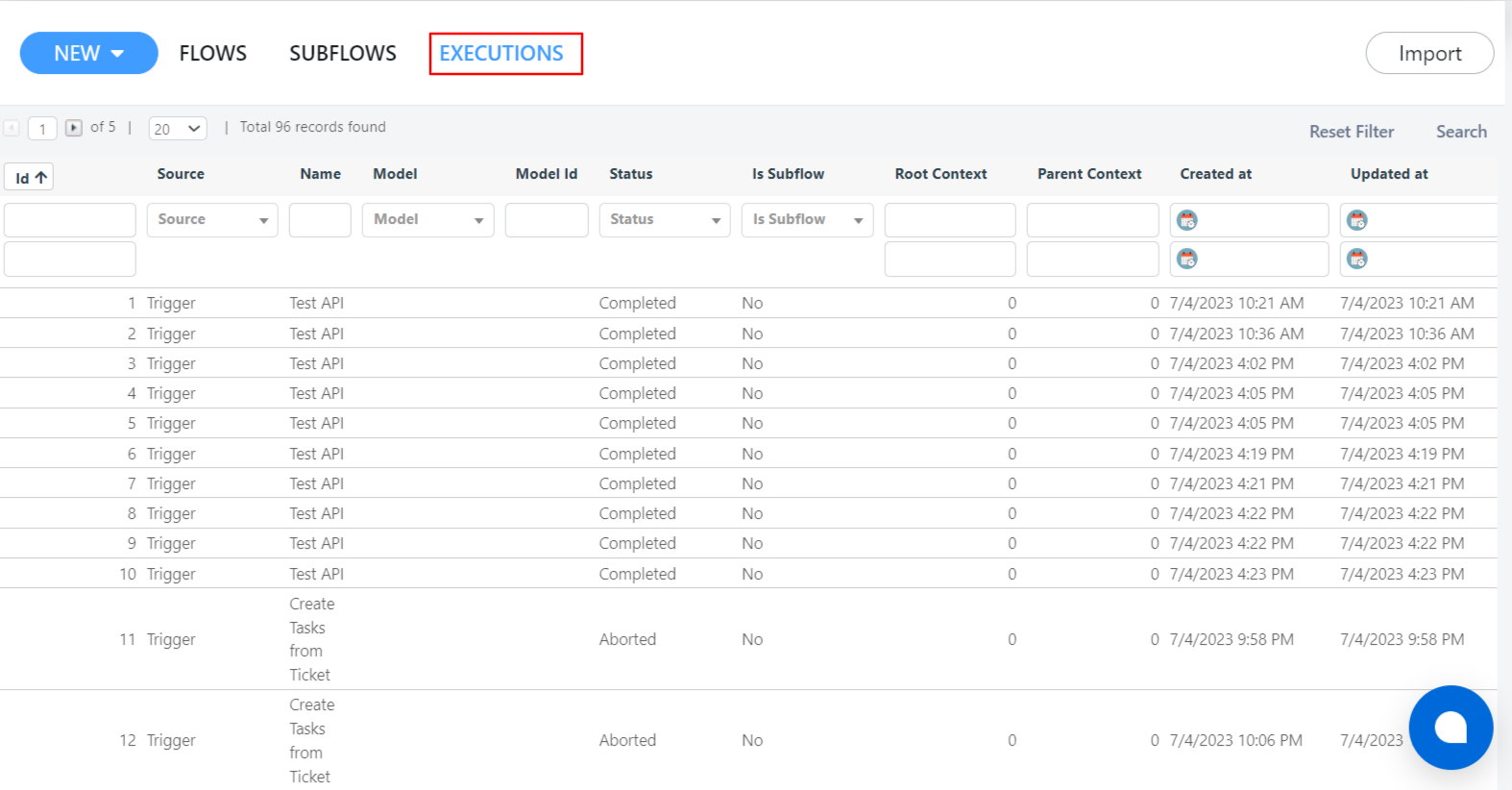Click upper Root Context filter field
The width and height of the screenshot is (1512, 790).
[950, 220]
